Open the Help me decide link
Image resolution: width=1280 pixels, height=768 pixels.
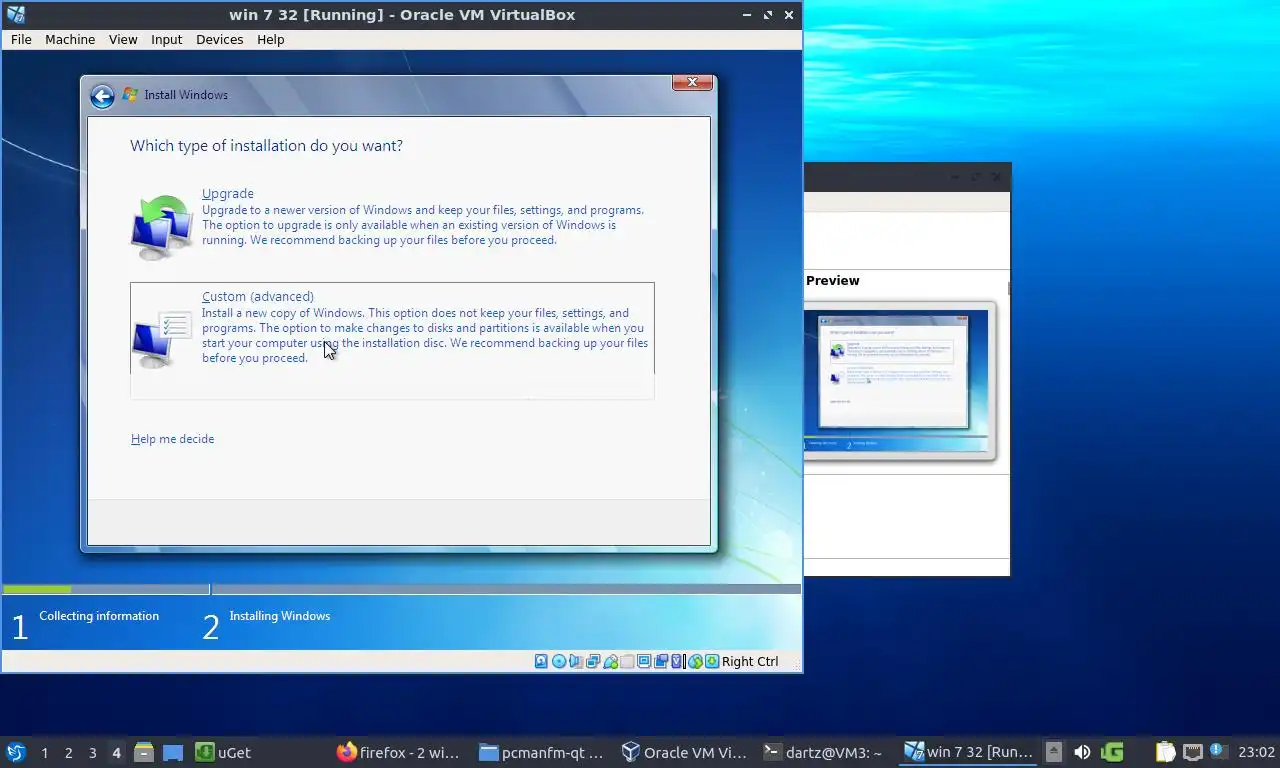click(172, 439)
